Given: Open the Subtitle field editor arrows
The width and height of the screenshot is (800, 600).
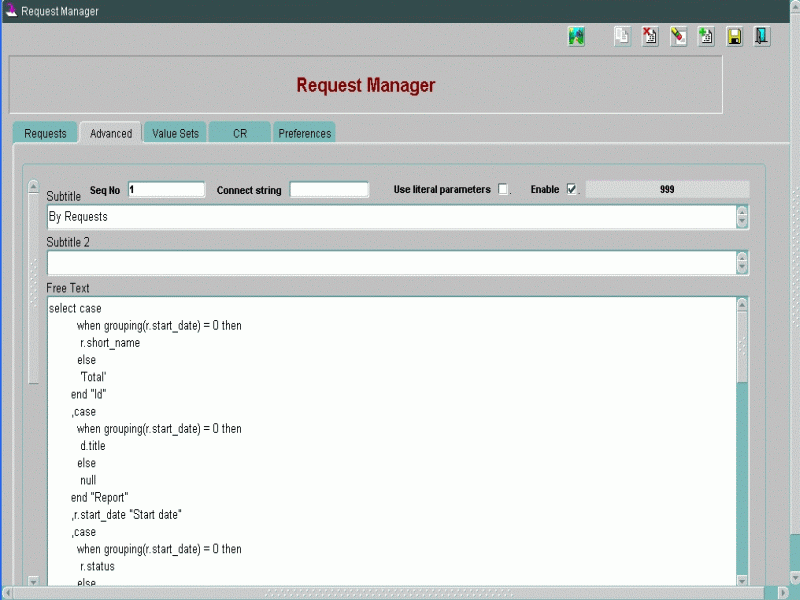Looking at the screenshot, I should point(741,217).
